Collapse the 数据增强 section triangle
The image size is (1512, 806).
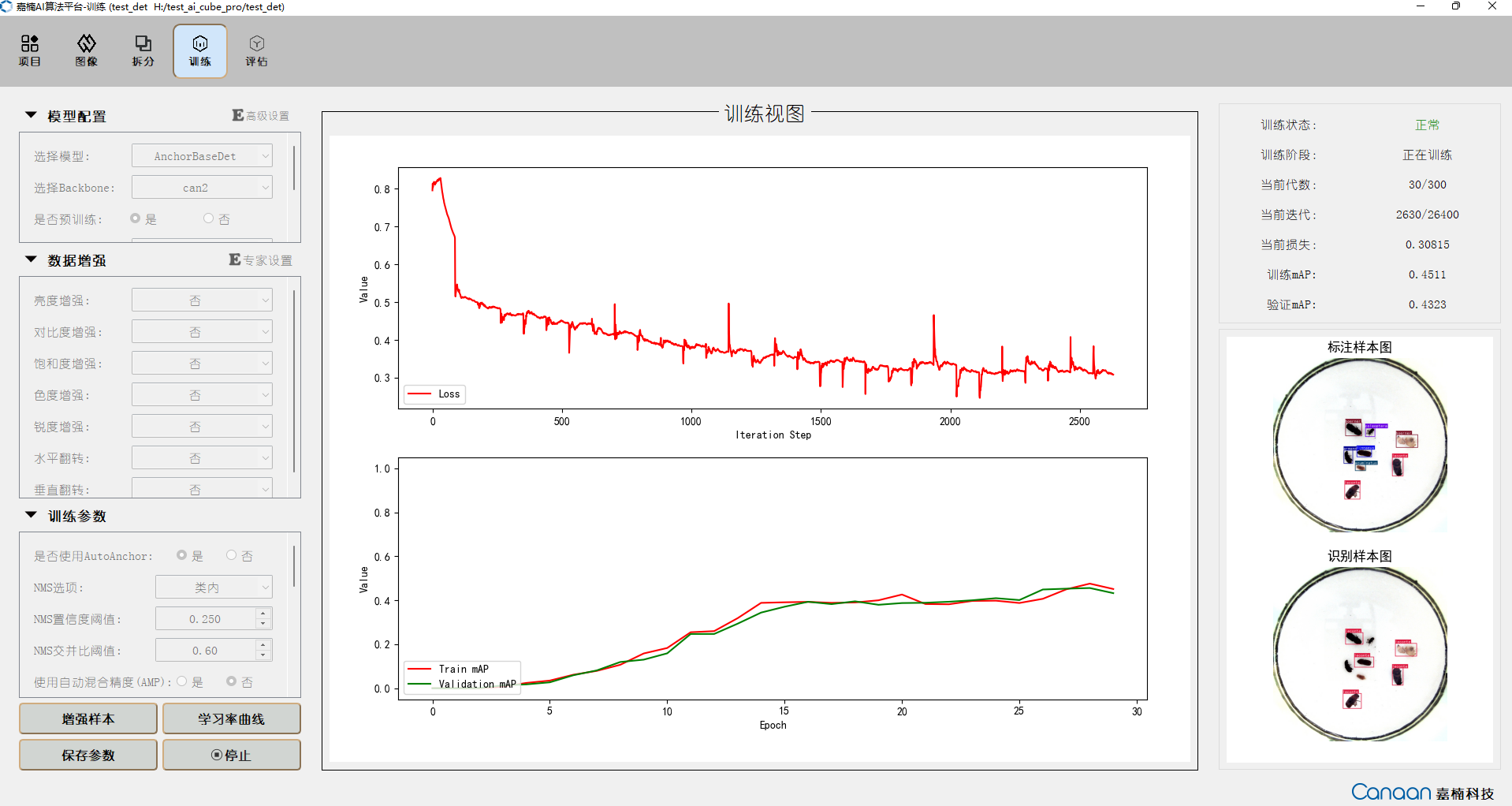pos(32,259)
